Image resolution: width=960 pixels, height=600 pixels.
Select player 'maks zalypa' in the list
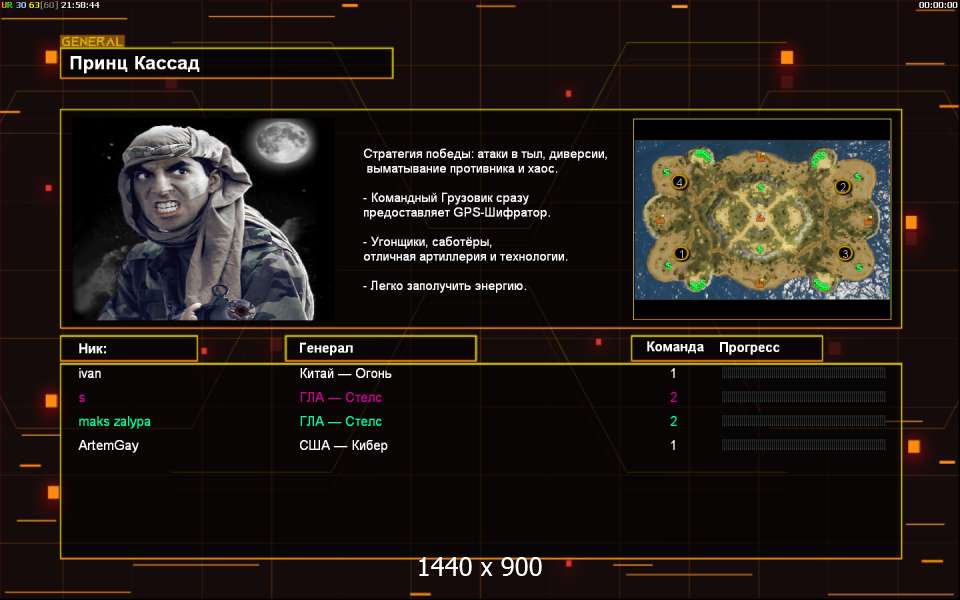(114, 421)
